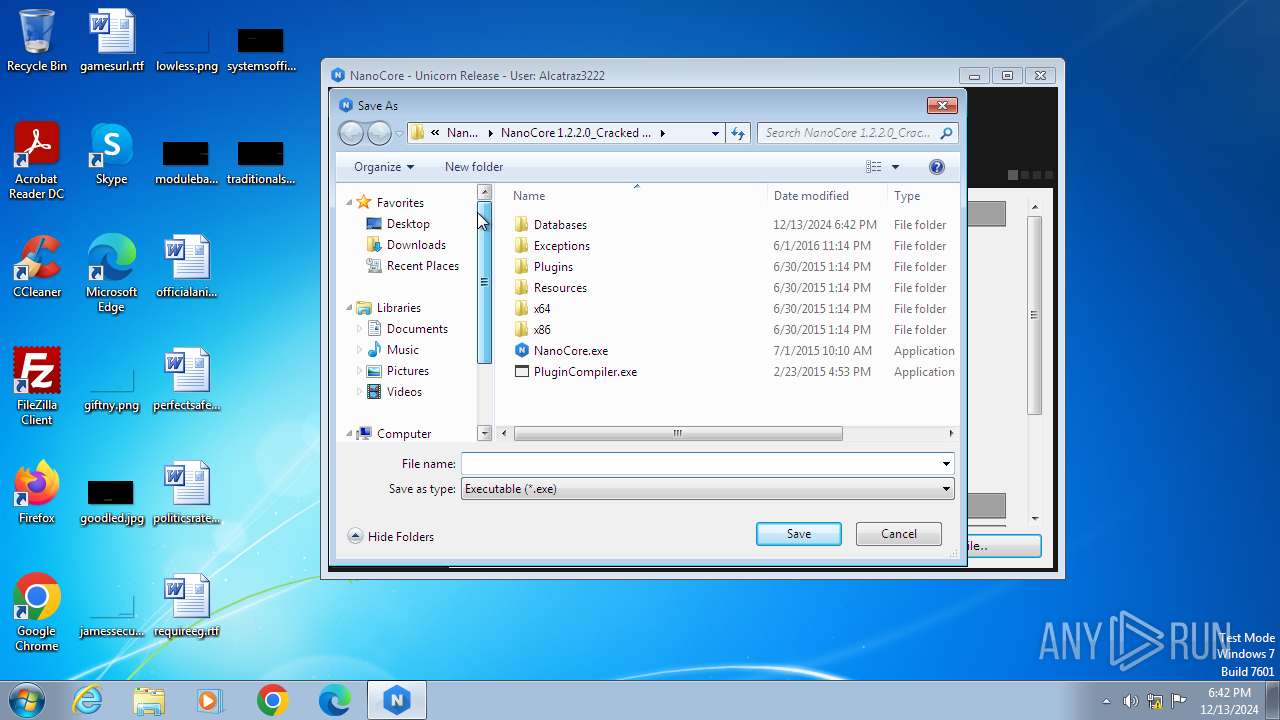Click the Cancel button
The width and height of the screenshot is (1280, 720).
(x=899, y=534)
